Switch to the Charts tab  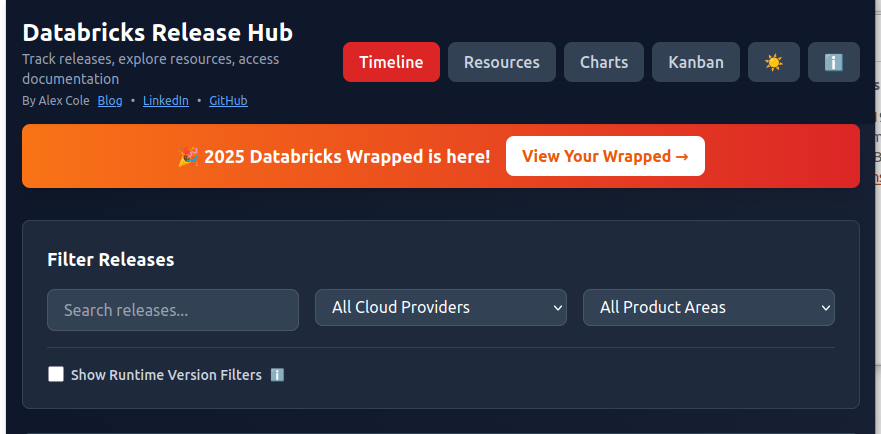(604, 62)
